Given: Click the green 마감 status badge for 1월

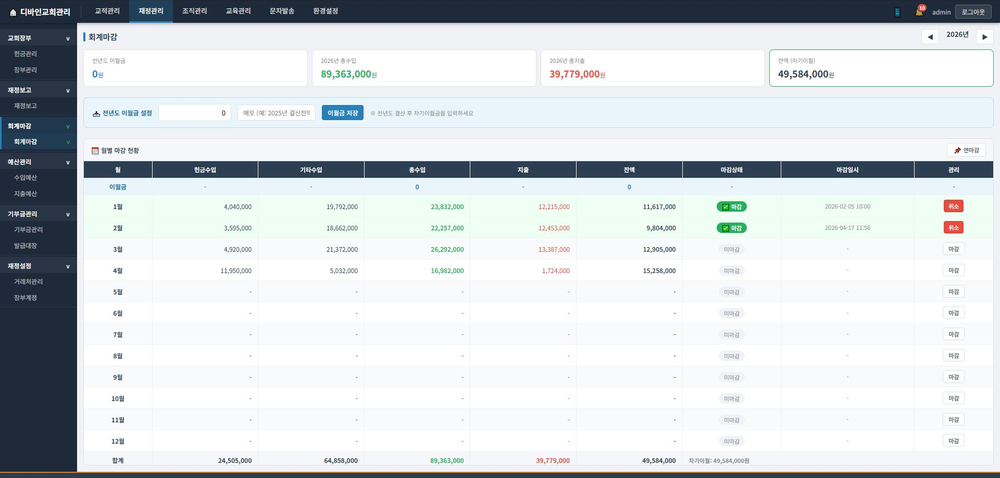Looking at the screenshot, I should (x=732, y=206).
